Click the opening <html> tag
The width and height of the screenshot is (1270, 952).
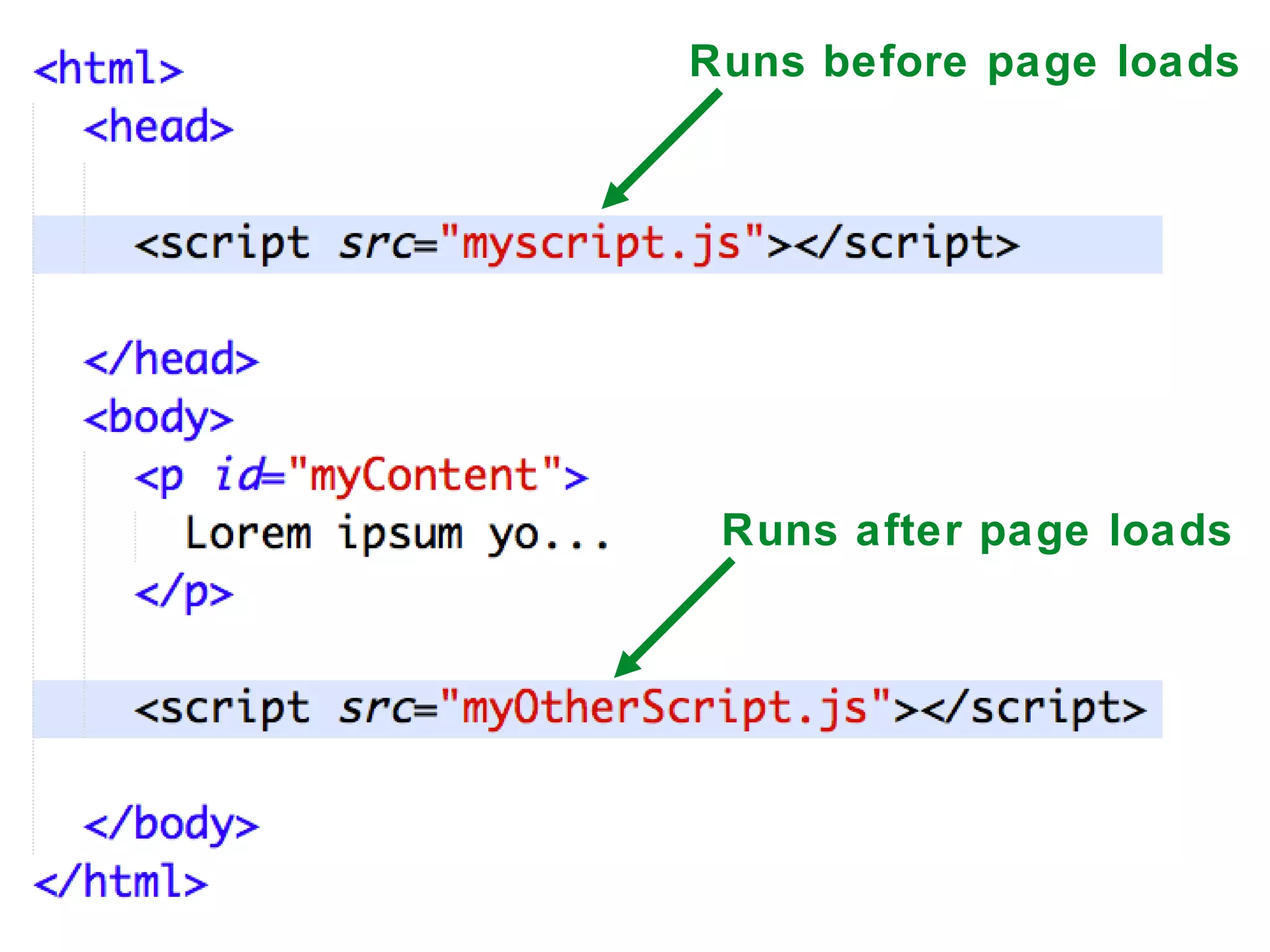tap(109, 68)
